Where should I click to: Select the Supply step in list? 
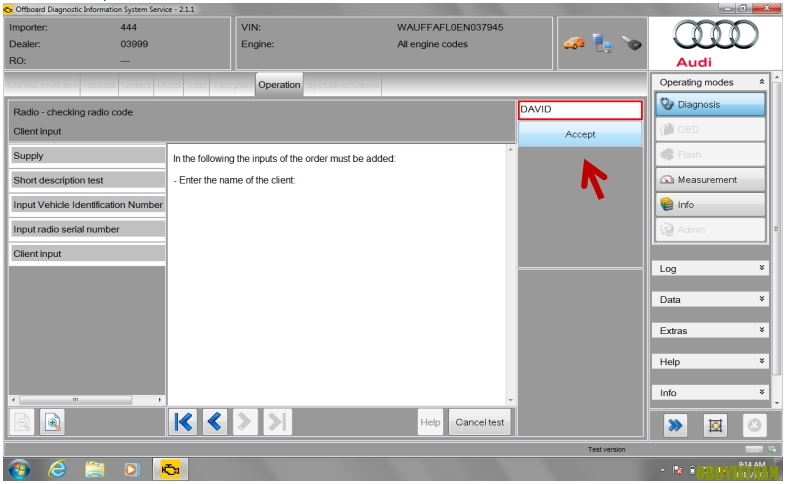87,156
